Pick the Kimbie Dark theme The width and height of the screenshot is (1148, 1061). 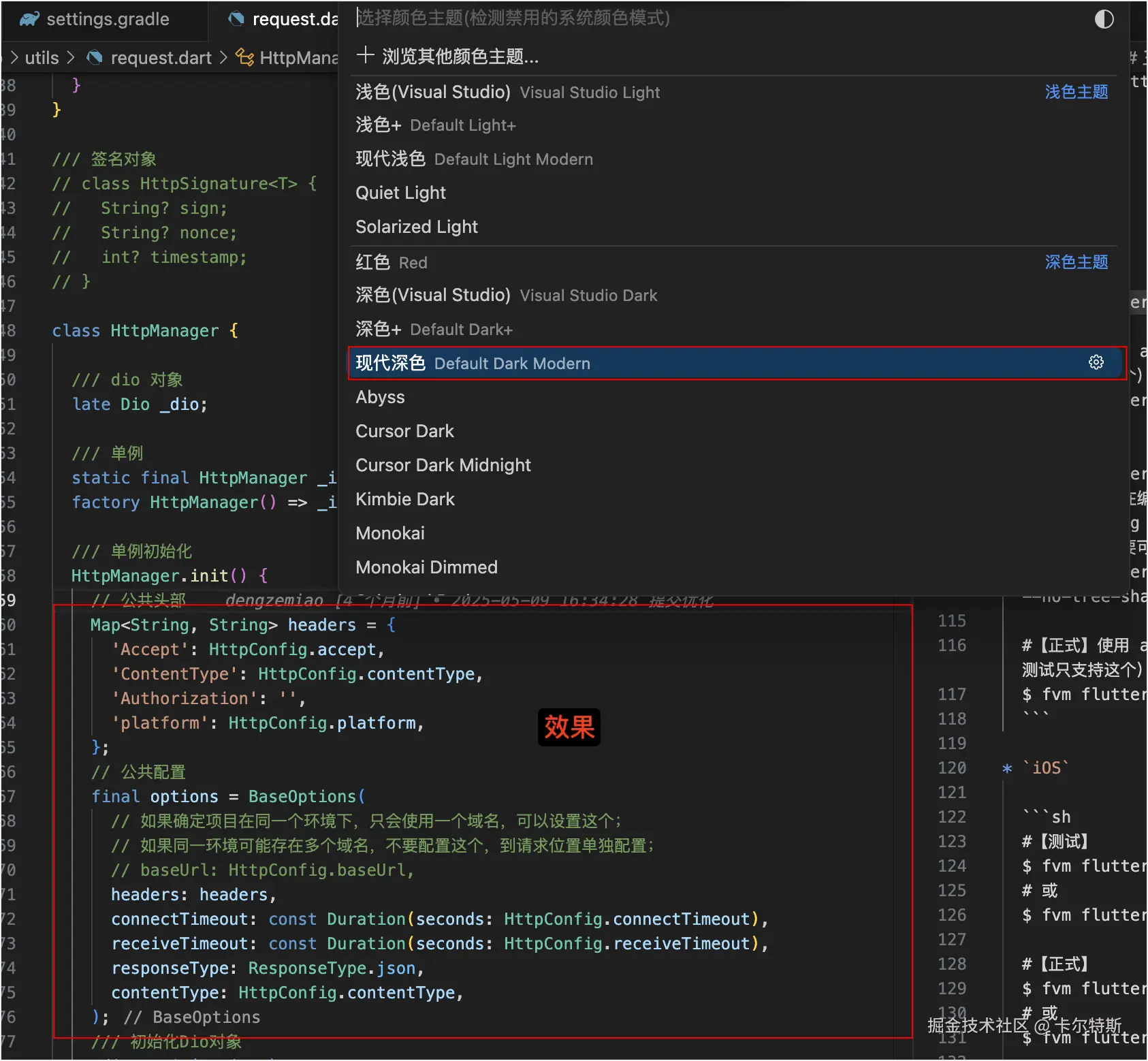tap(734, 499)
